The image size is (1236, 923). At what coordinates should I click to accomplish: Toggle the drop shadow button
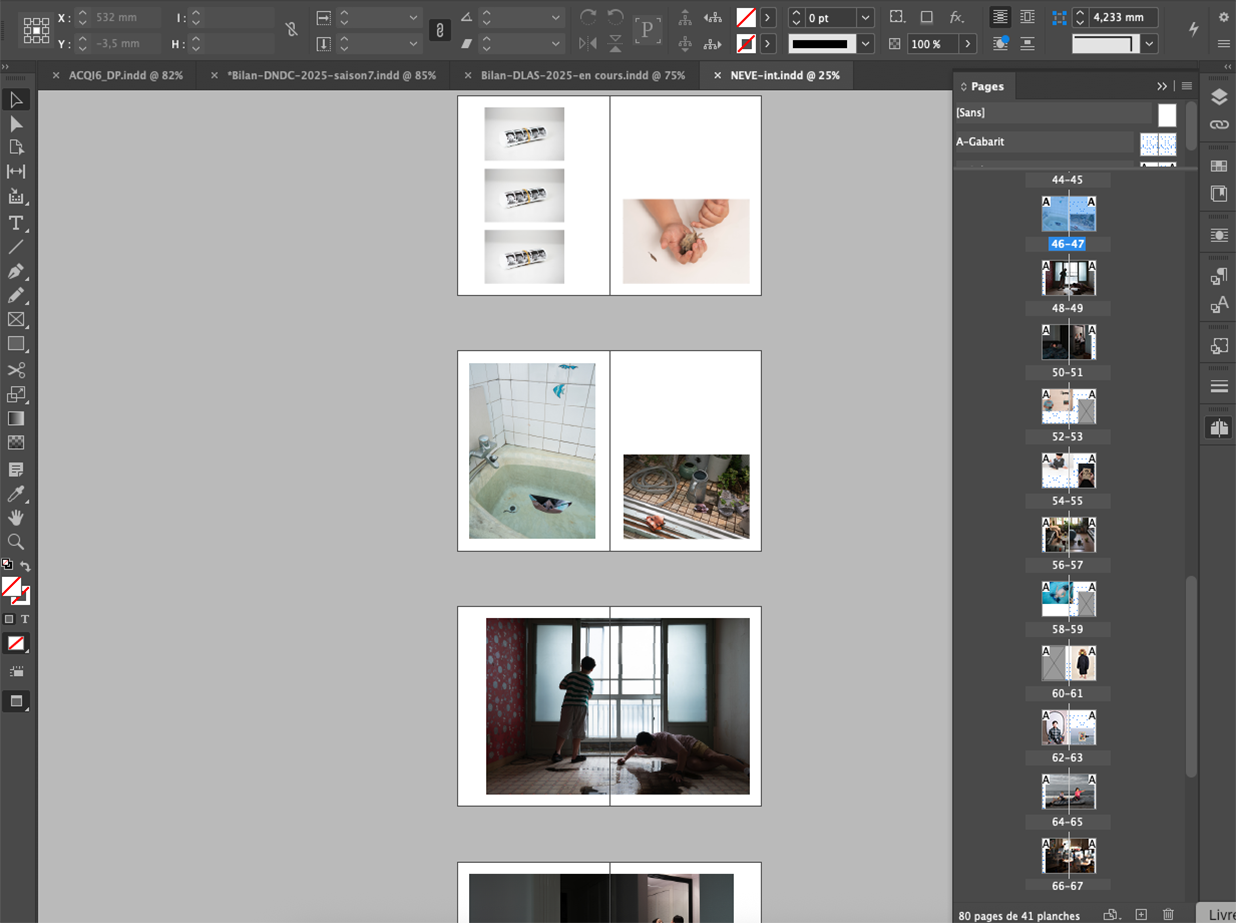point(927,17)
